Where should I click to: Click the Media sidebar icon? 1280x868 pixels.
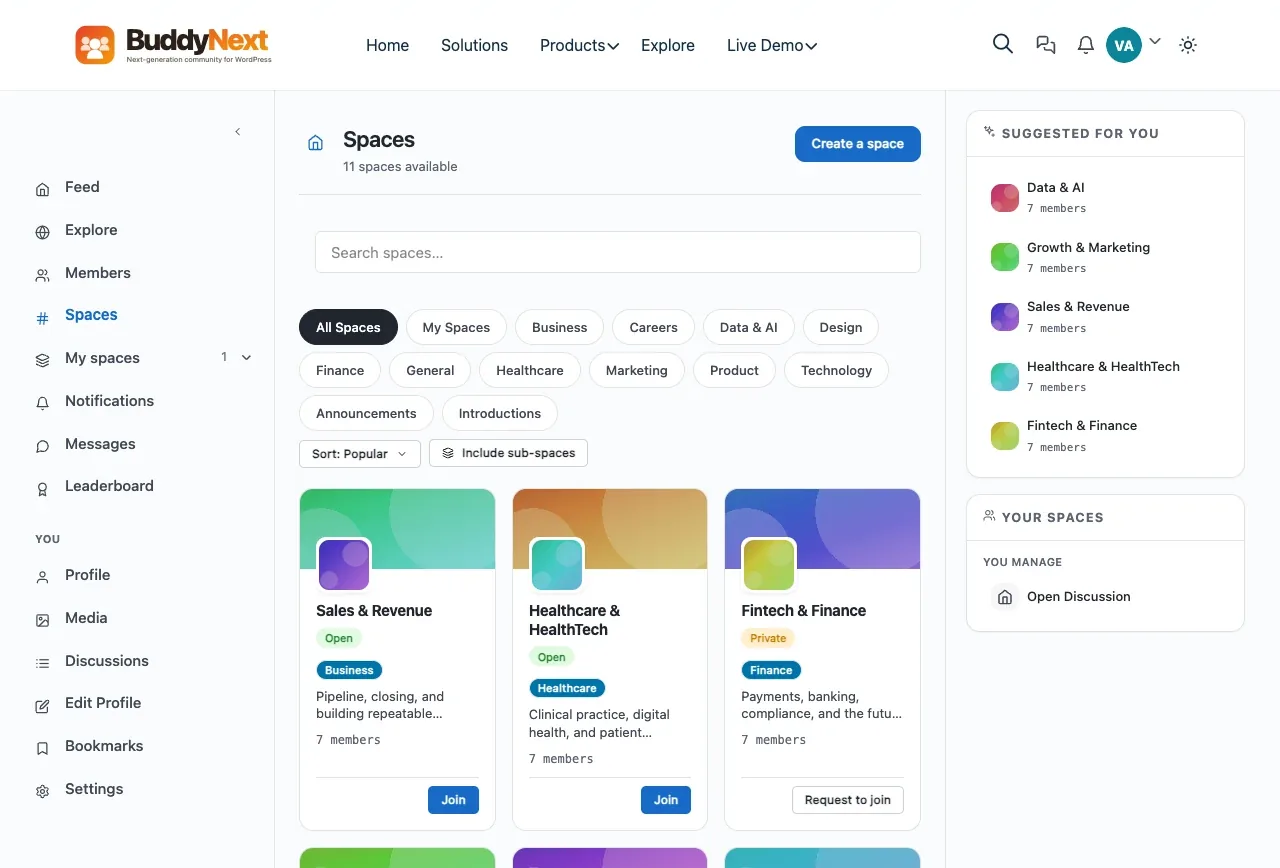click(x=42, y=620)
